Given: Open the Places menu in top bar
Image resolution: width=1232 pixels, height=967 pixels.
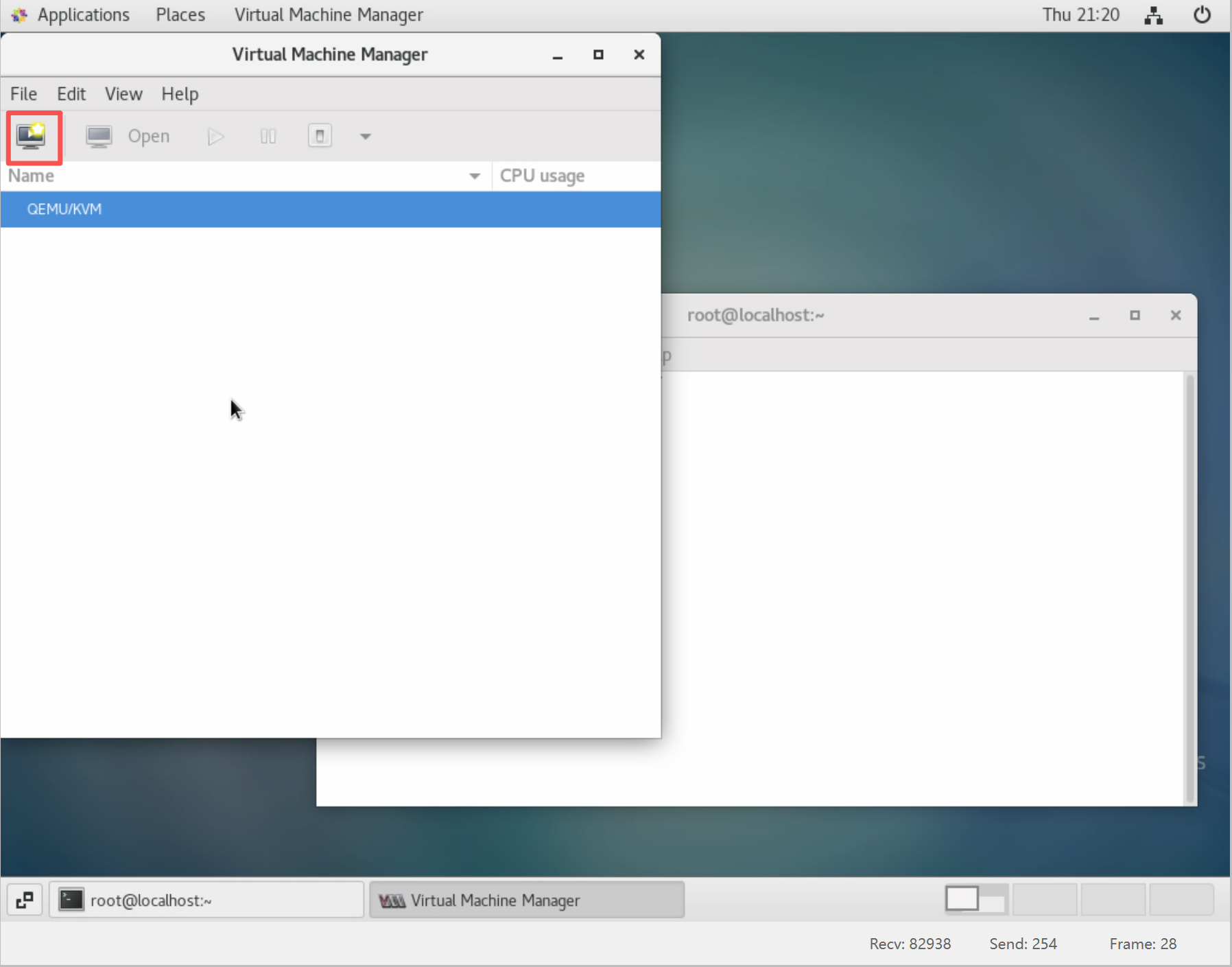Looking at the screenshot, I should (180, 14).
